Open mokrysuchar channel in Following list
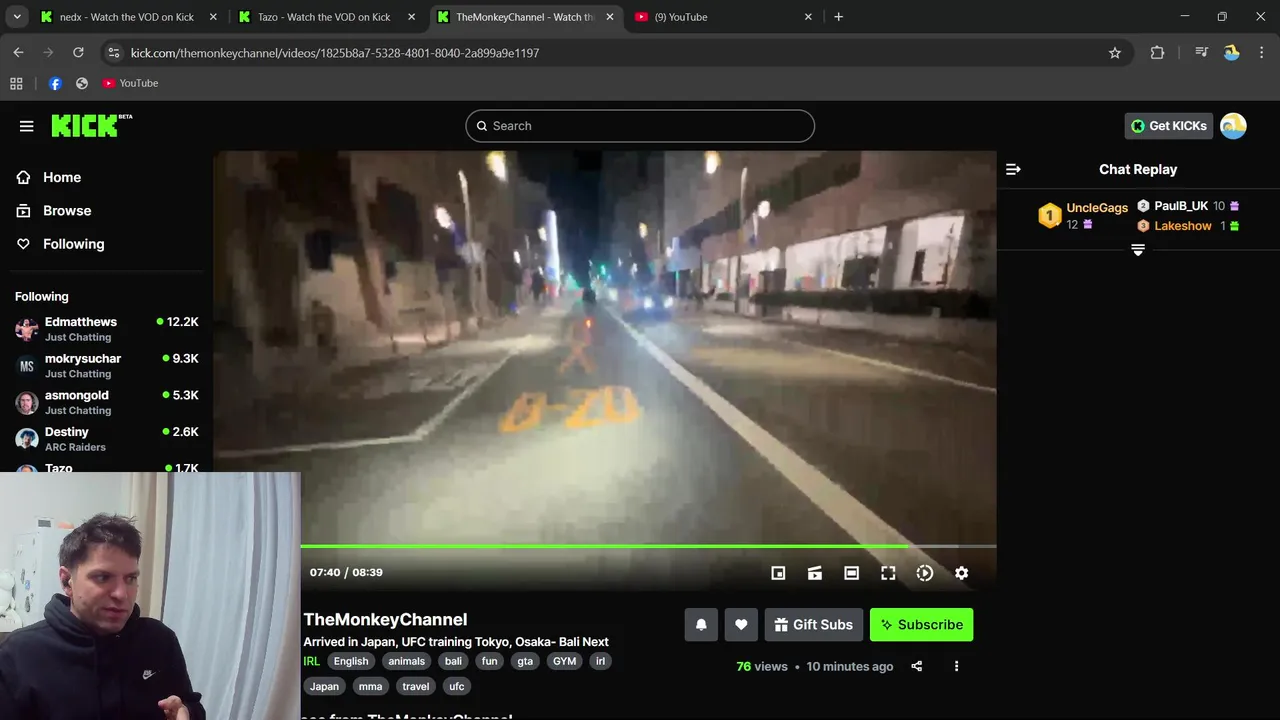This screenshot has width=1280, height=720. click(x=106, y=366)
